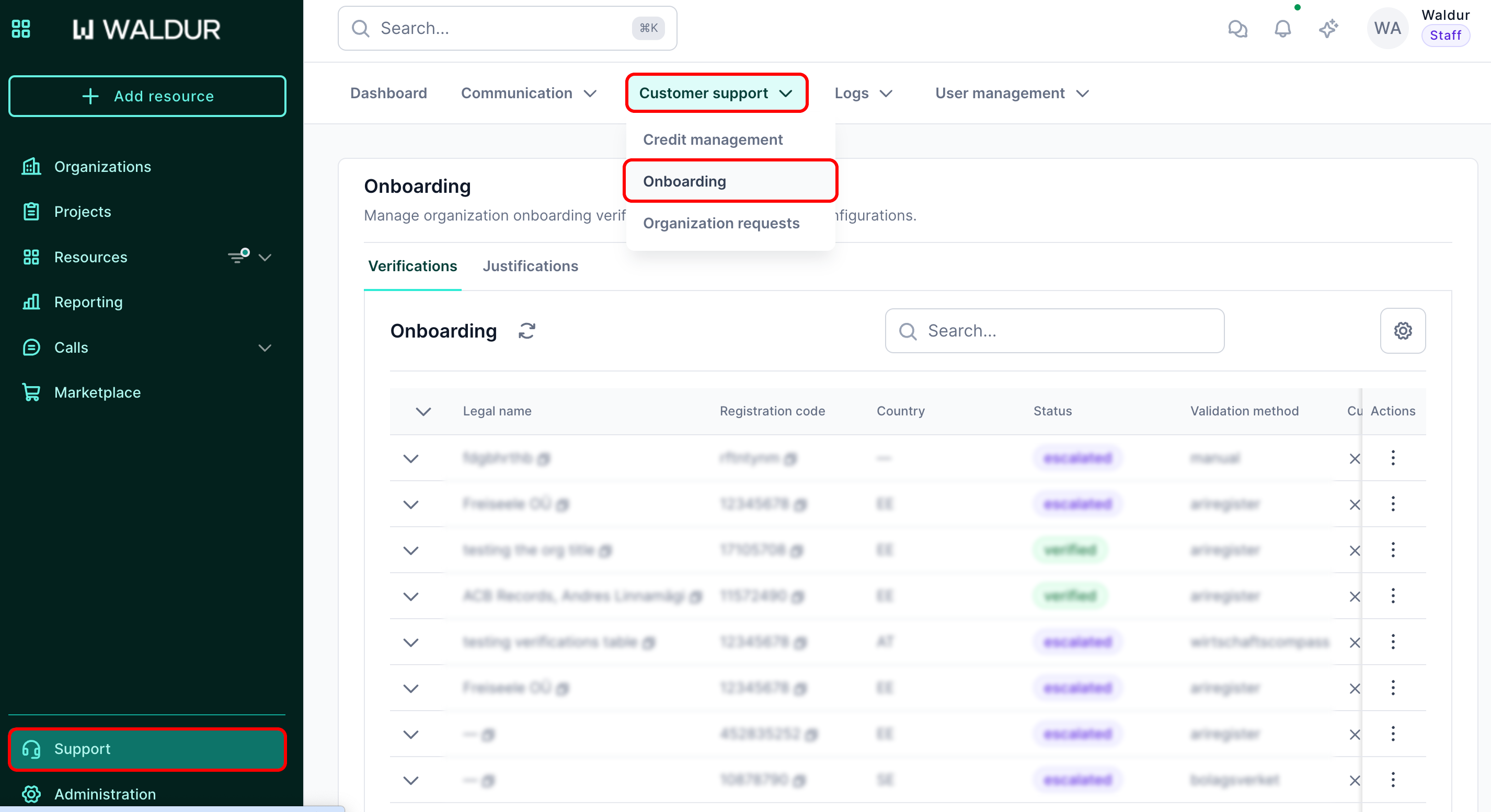Switch to the Justifications tab

[530, 266]
